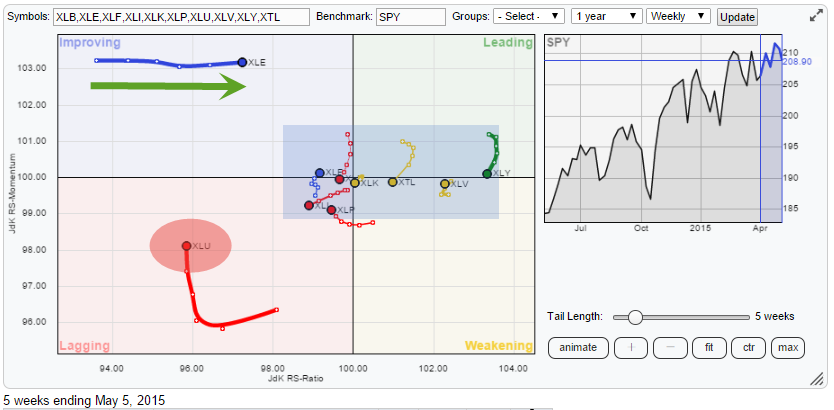This screenshot has height=410, width=834.
Task: Click the Symbols input field
Action: click(181, 17)
